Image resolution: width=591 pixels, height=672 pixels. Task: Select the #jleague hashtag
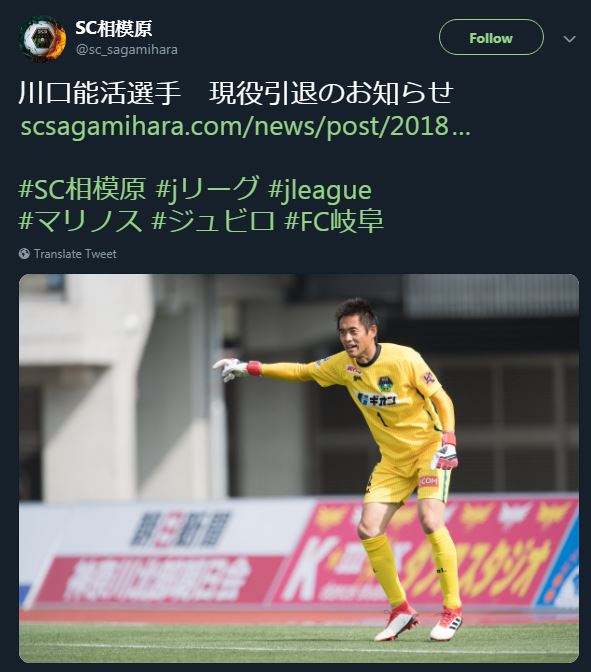[320, 190]
